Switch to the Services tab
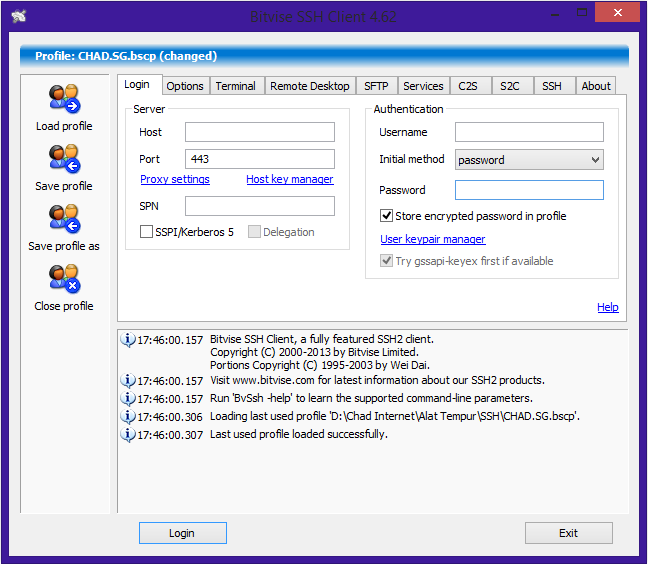 coord(423,86)
